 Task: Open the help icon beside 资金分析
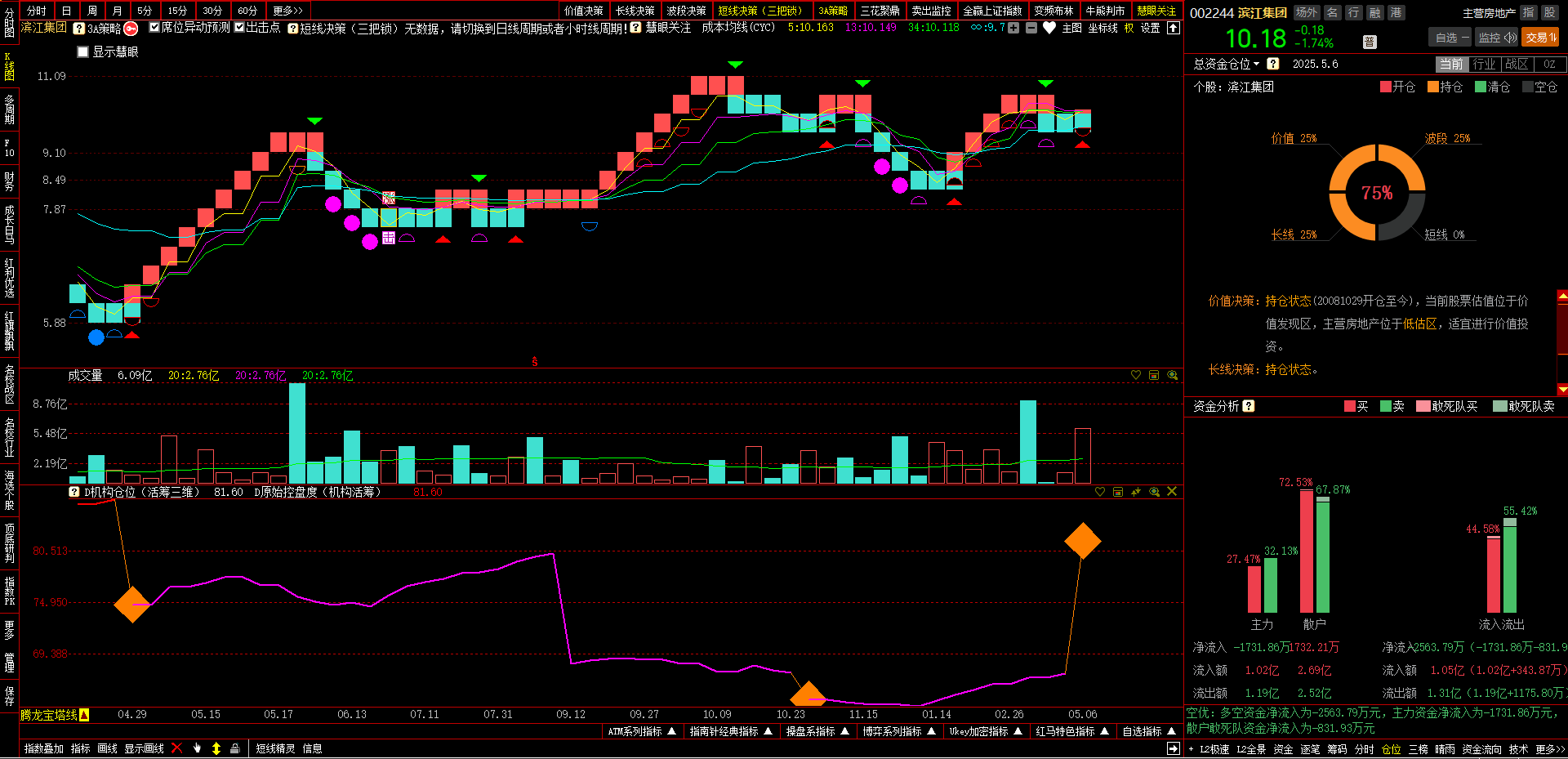tap(1249, 406)
